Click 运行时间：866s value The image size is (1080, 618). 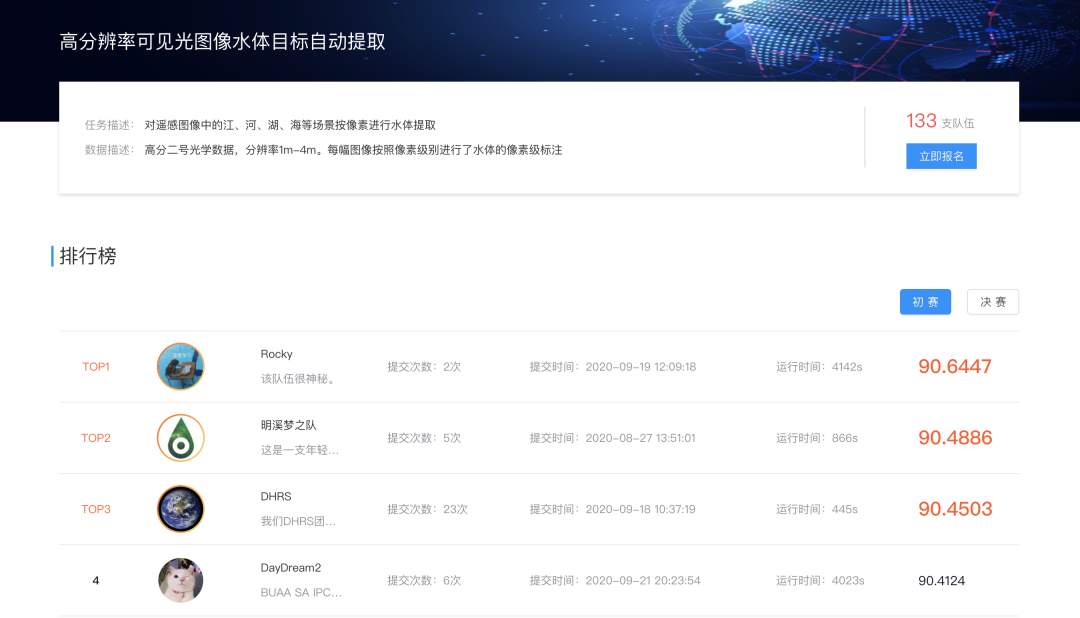click(x=816, y=437)
